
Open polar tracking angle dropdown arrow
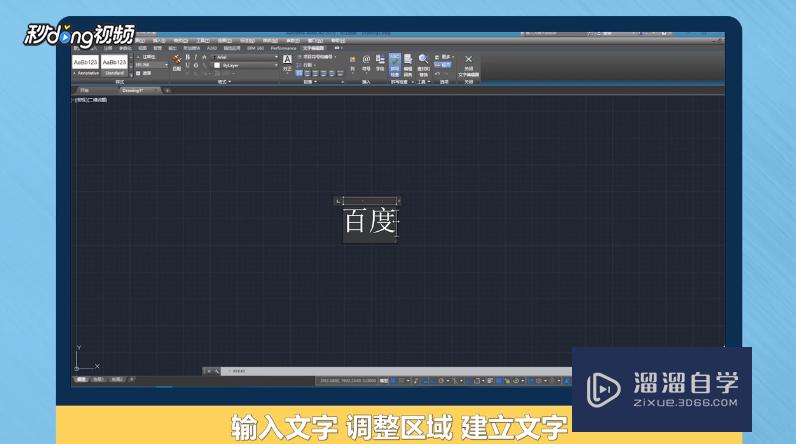coord(448,381)
